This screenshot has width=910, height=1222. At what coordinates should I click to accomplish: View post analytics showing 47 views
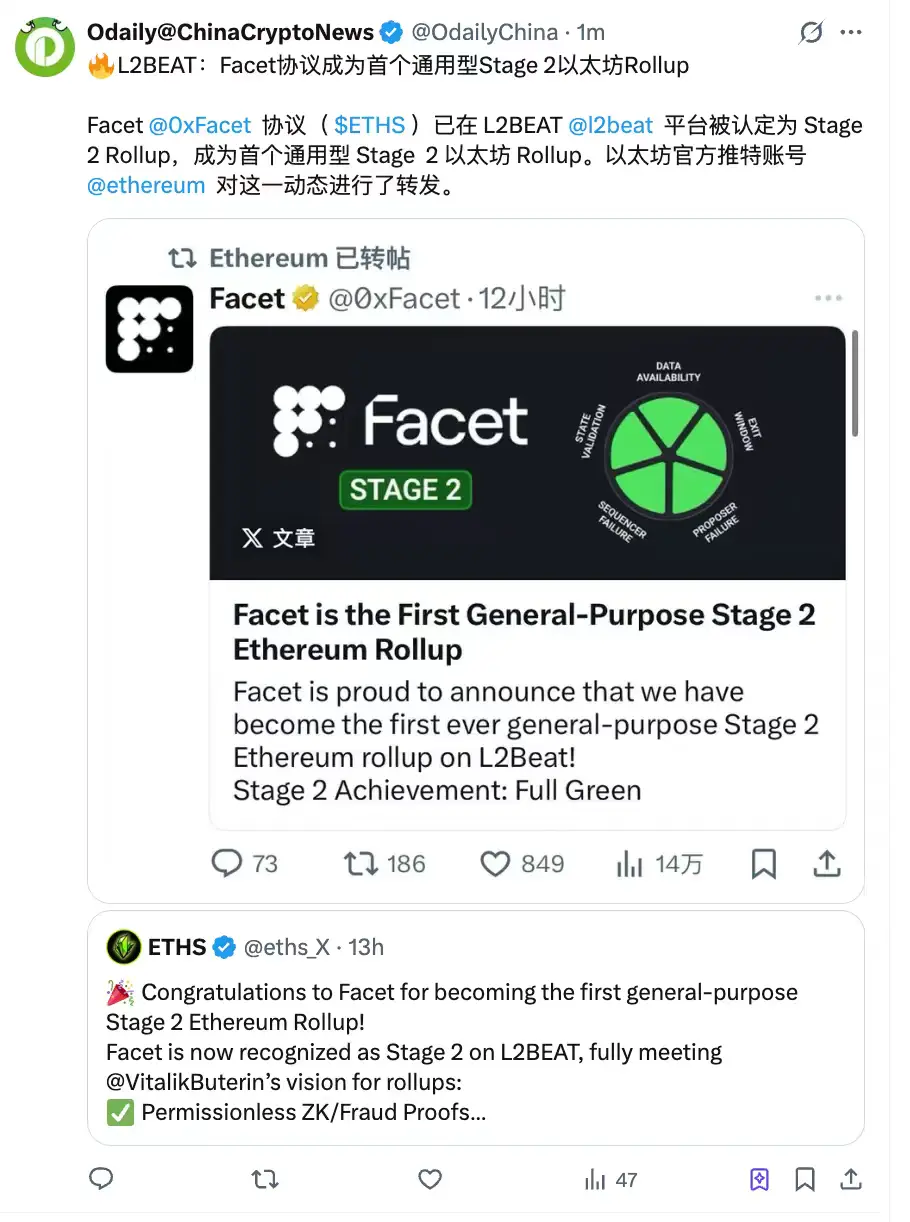(x=611, y=1180)
